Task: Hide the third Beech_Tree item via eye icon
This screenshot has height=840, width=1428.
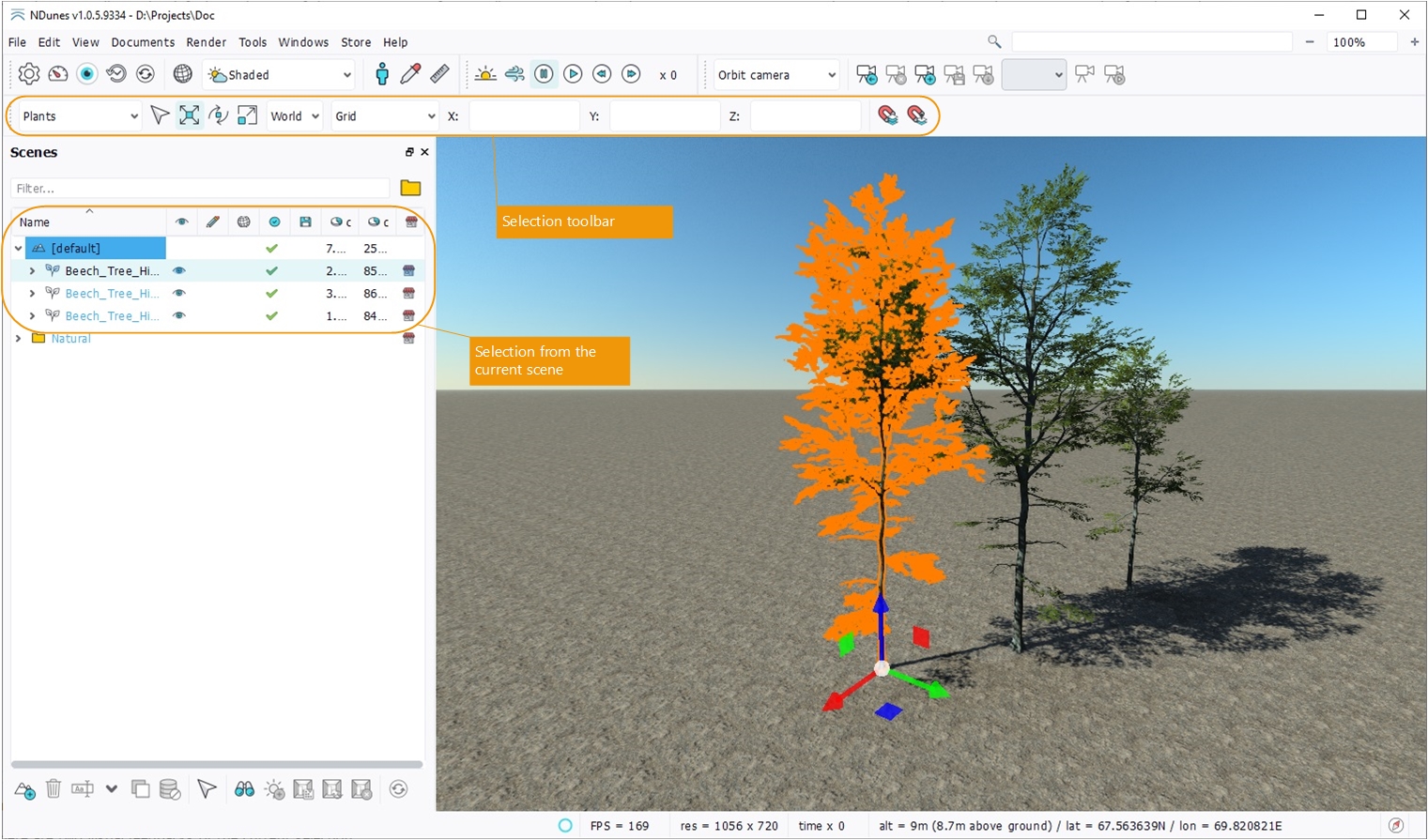Action: point(179,316)
